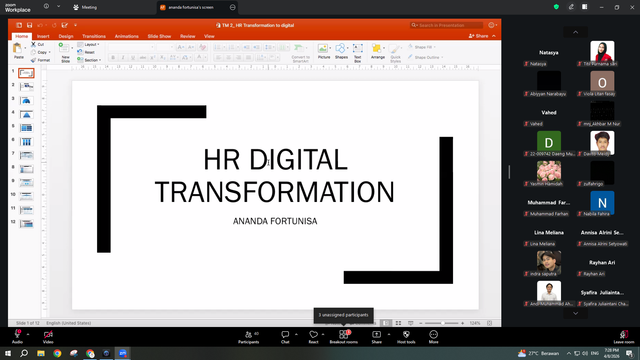Viewport: 640px width, 360px height.
Task: Open the Copy dropdown arrow
Action: [49, 52]
